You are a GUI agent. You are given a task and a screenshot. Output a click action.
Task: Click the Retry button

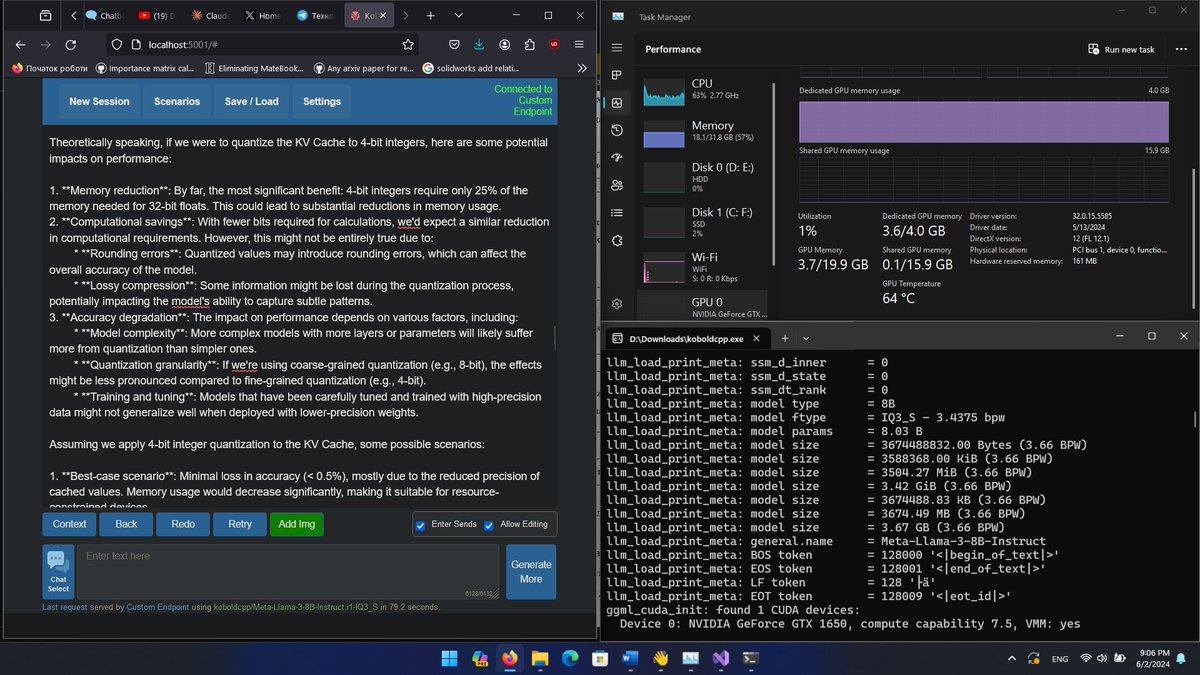click(x=240, y=524)
